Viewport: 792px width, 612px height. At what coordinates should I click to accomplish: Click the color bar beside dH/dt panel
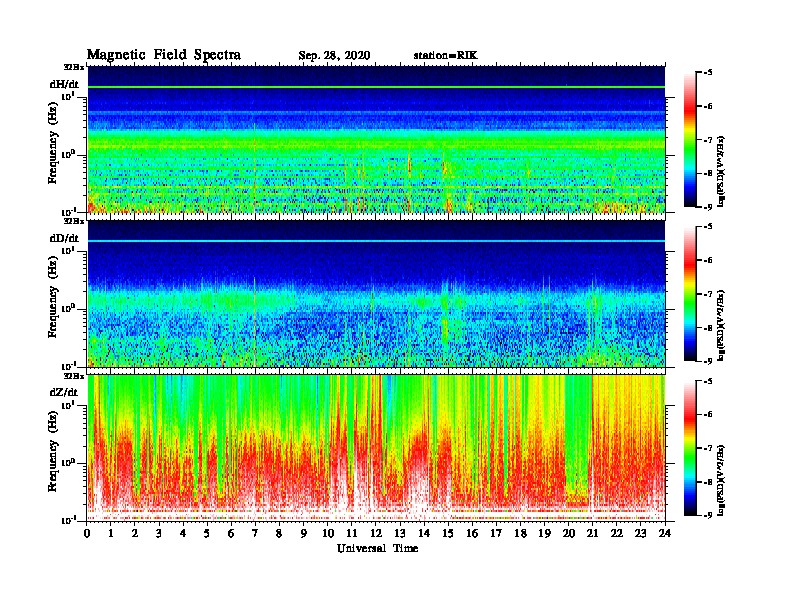(x=690, y=139)
